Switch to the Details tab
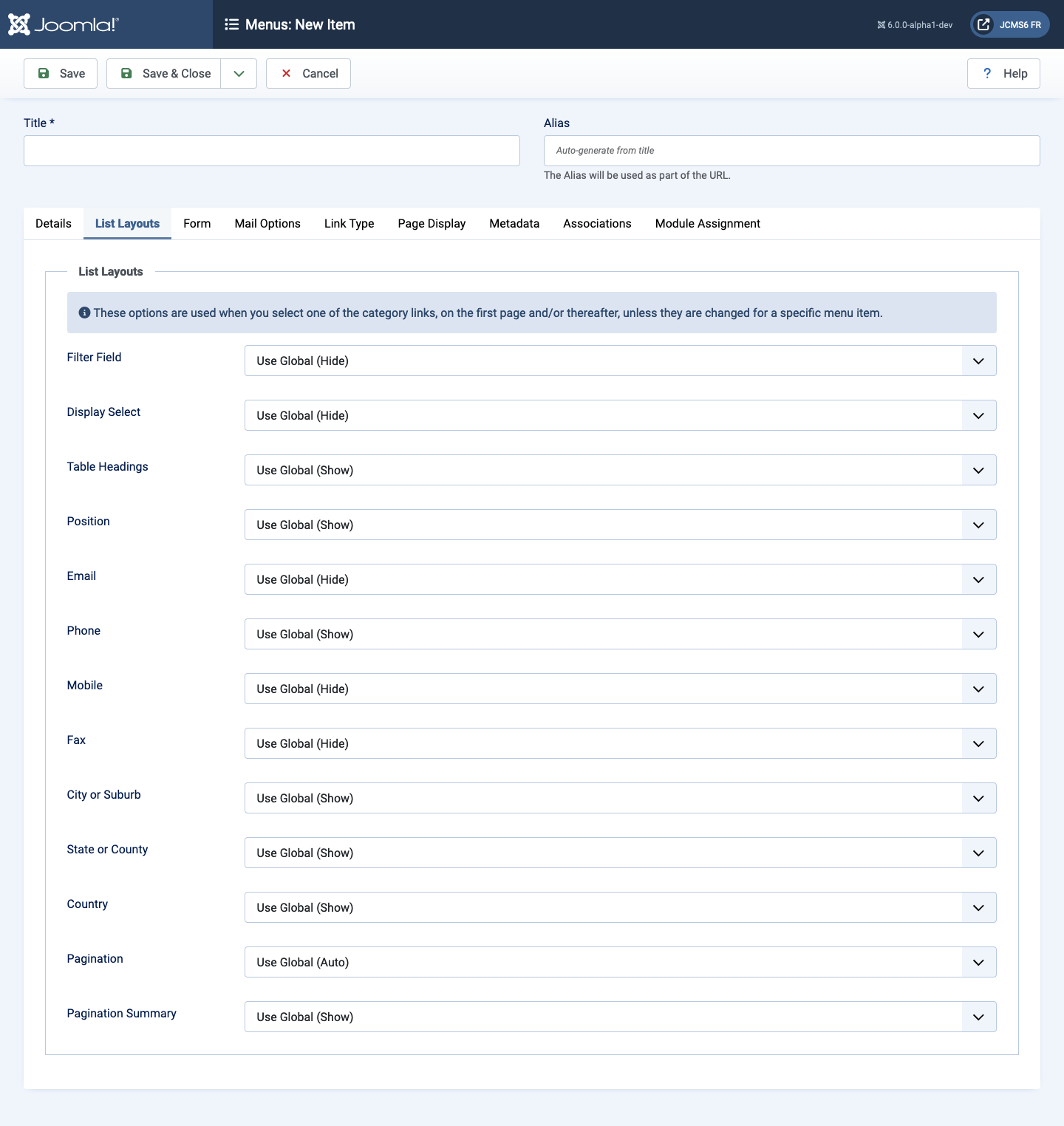 (53, 223)
